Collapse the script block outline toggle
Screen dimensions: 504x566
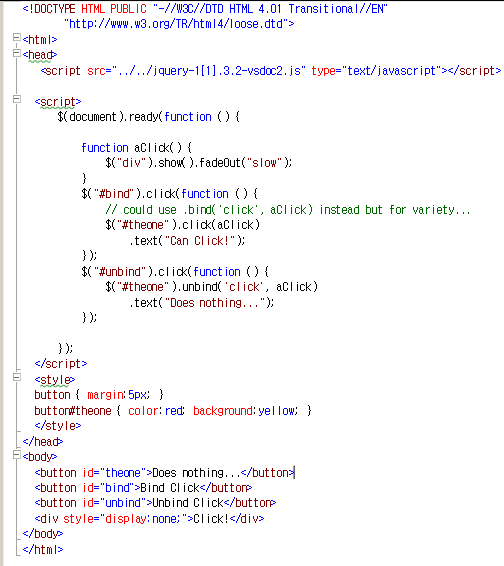pyautogui.click(x=17, y=99)
